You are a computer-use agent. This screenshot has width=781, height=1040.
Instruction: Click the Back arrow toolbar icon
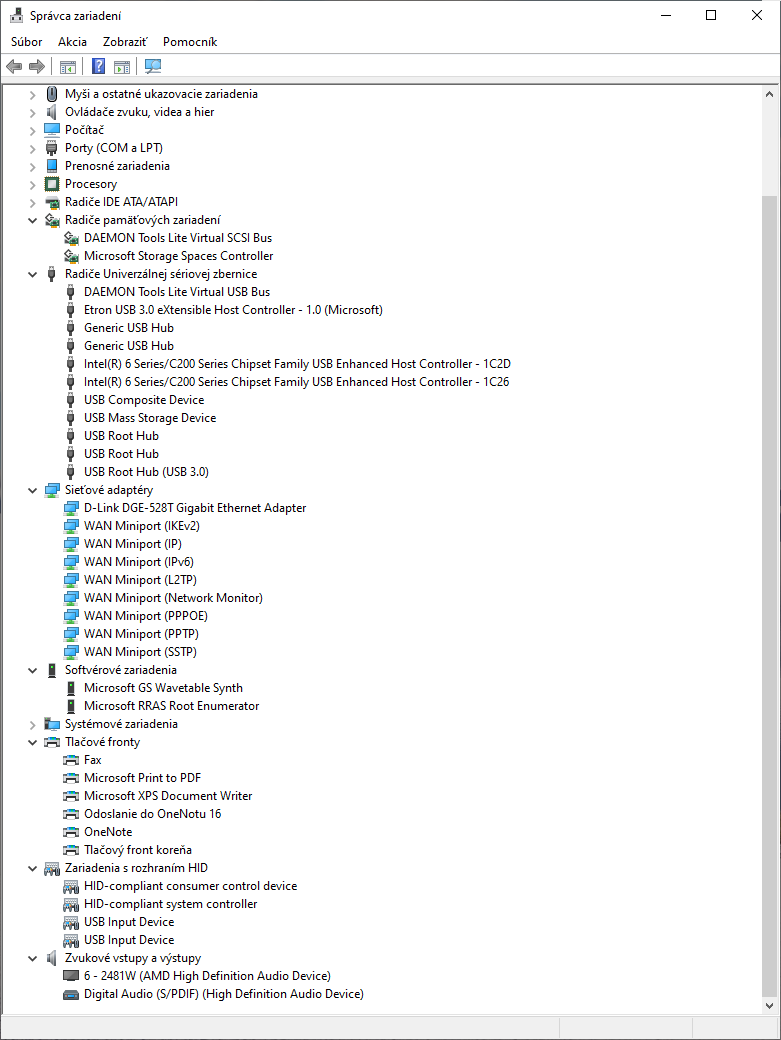tap(14, 66)
